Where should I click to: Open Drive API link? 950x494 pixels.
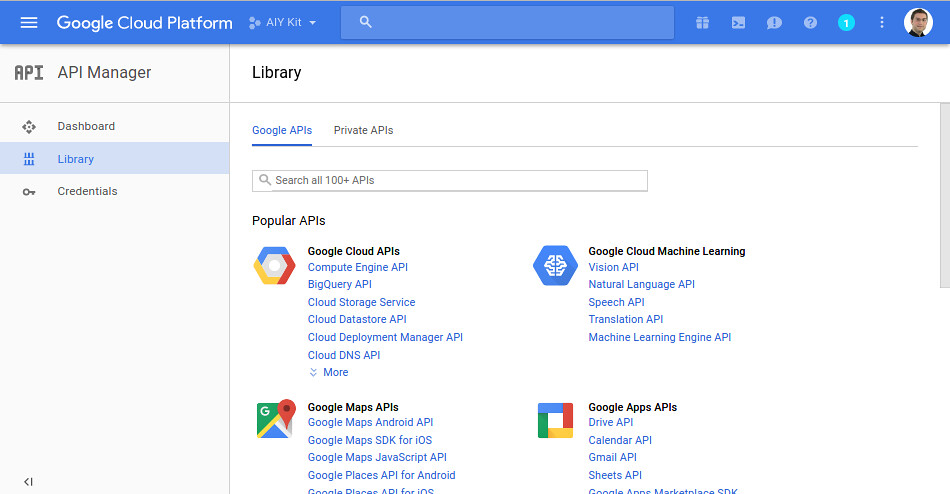pyautogui.click(x=611, y=422)
